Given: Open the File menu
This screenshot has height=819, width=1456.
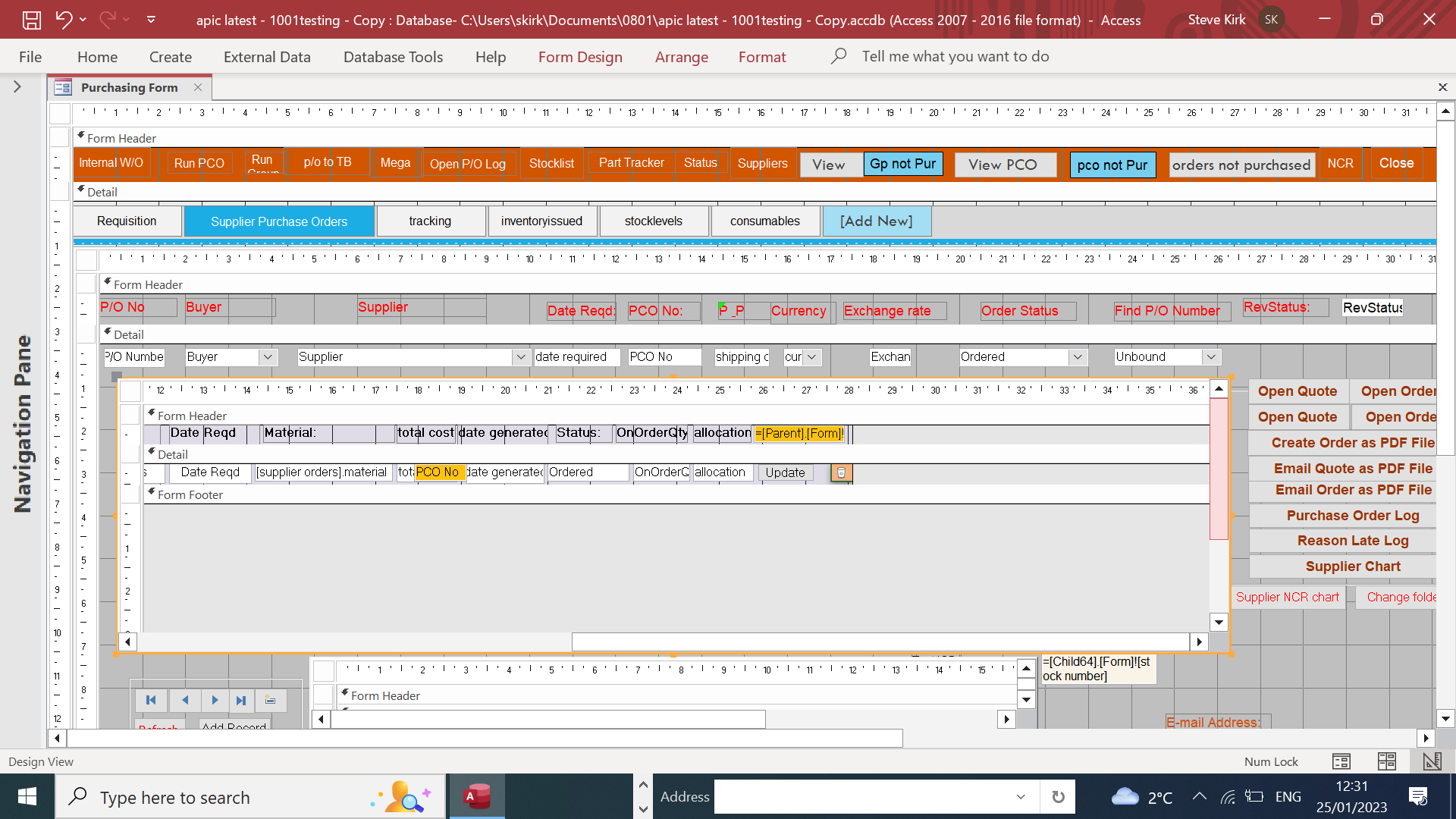Looking at the screenshot, I should point(30,57).
